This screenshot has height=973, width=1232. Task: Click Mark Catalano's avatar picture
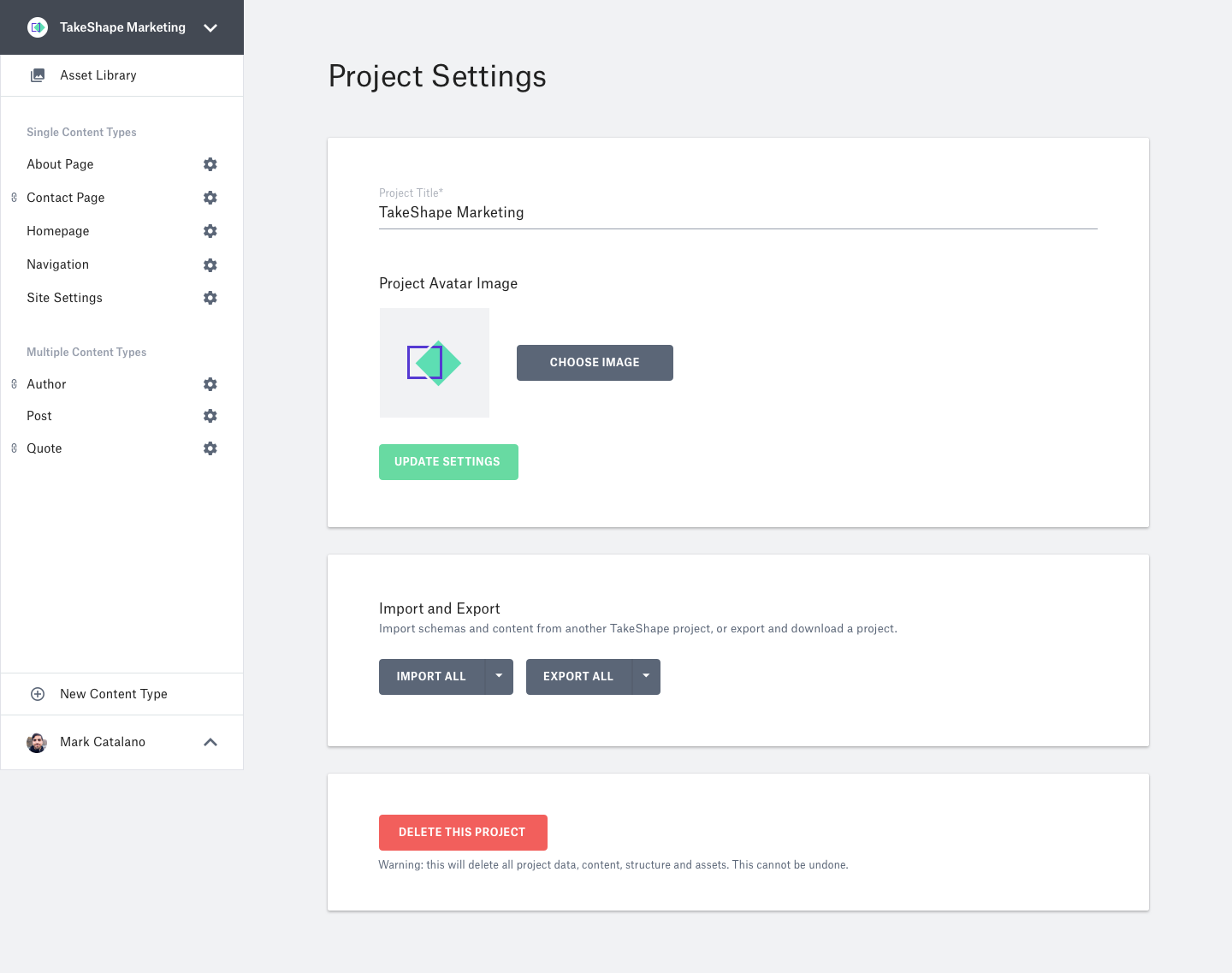point(37,742)
